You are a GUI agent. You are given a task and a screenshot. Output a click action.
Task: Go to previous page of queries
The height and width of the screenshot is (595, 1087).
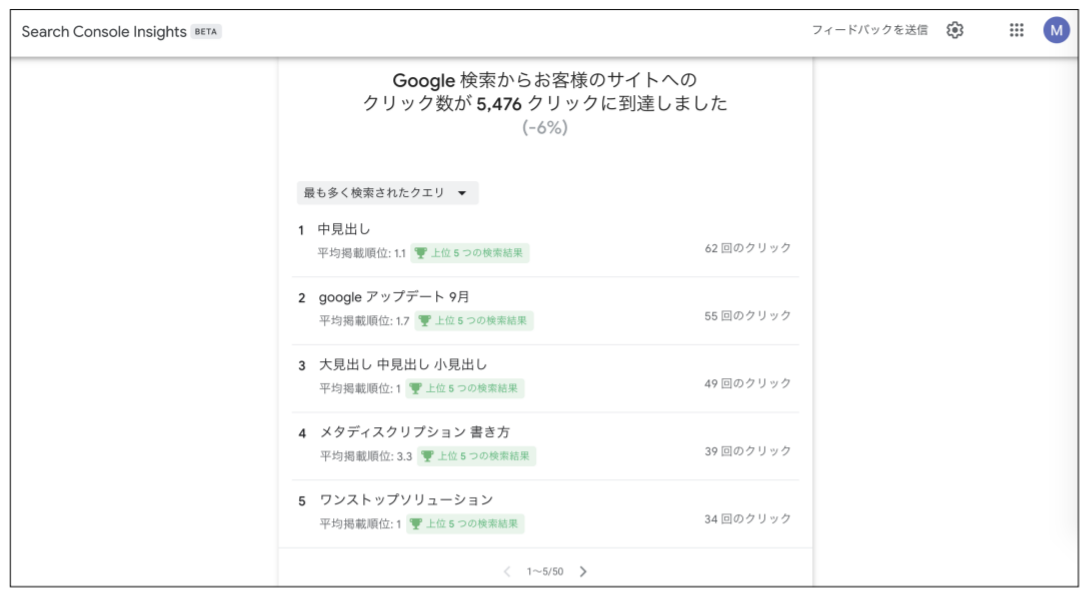tap(507, 572)
